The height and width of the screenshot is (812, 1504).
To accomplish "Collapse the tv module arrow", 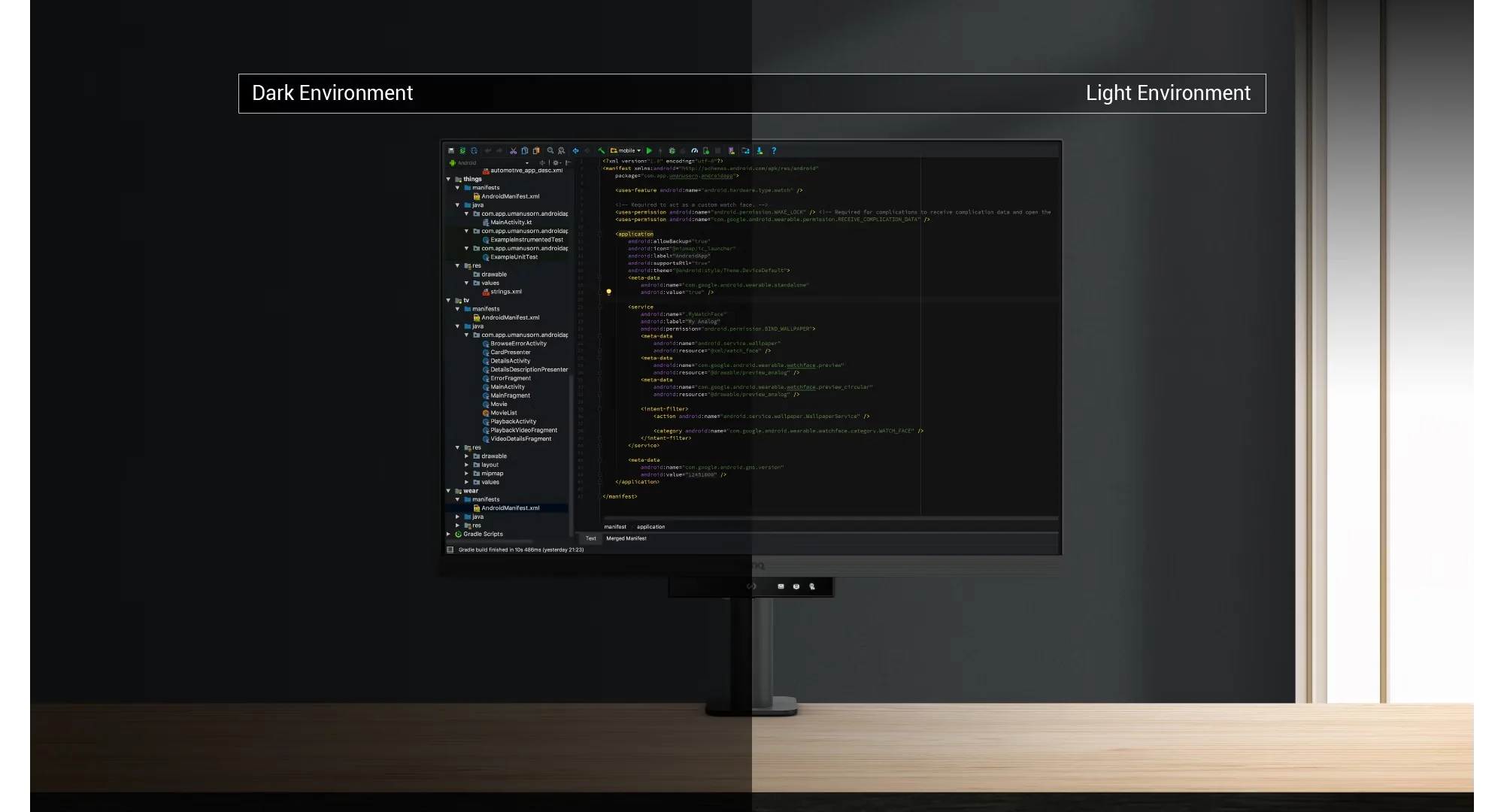I will tap(449, 300).
